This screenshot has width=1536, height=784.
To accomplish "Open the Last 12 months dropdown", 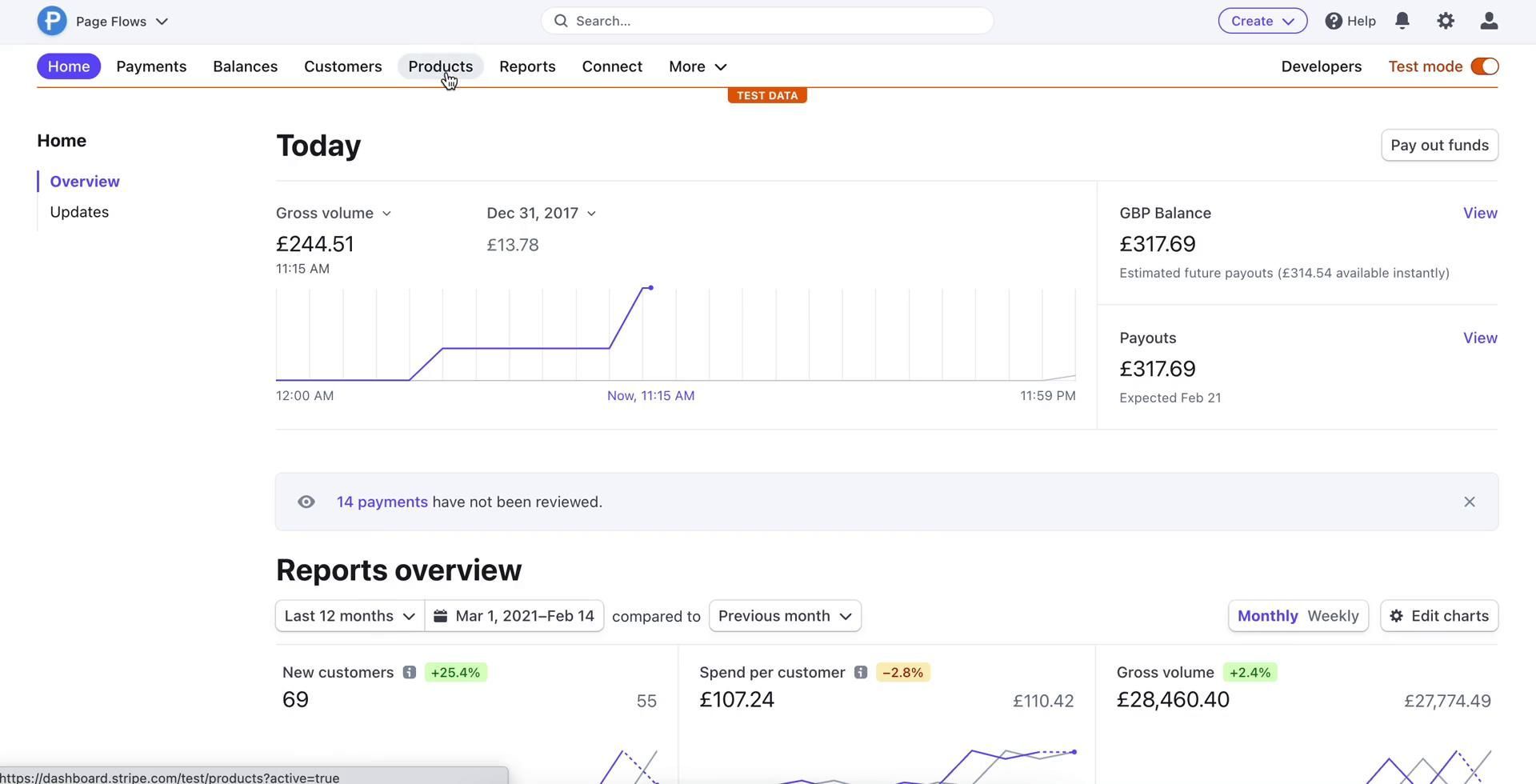I will pyautogui.click(x=350, y=616).
